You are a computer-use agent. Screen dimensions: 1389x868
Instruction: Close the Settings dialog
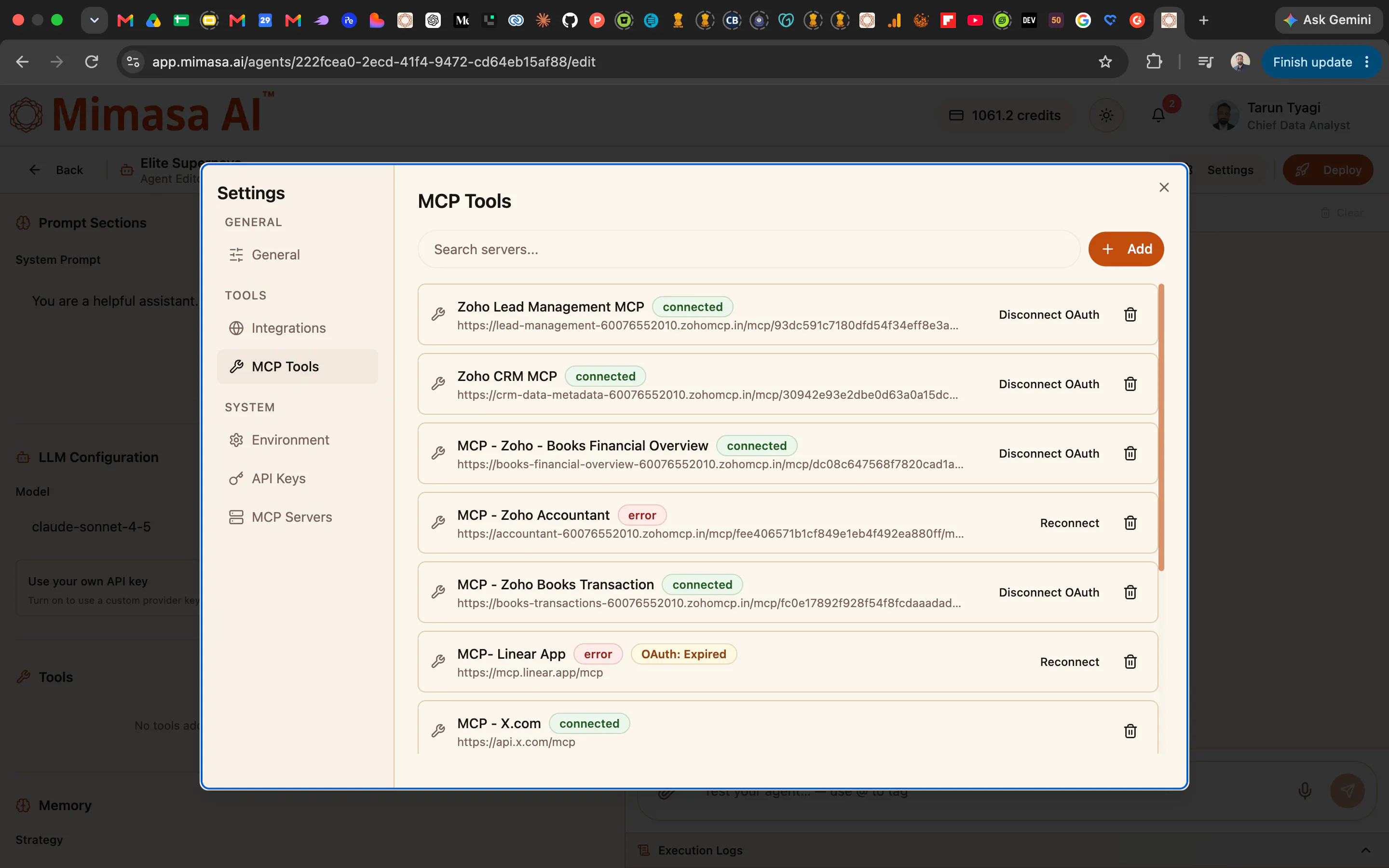pyautogui.click(x=1164, y=187)
